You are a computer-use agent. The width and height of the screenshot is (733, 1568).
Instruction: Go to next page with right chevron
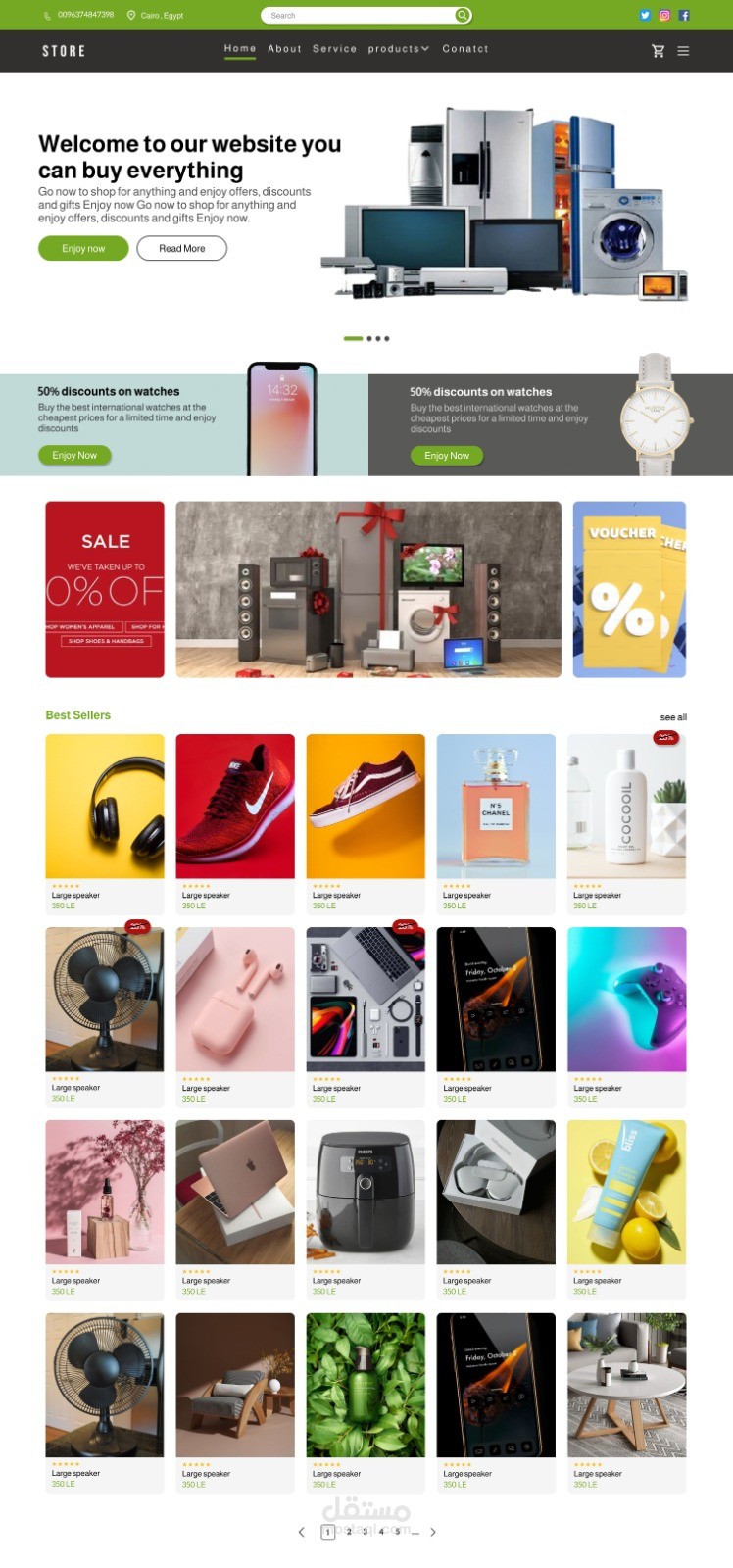[x=432, y=1532]
